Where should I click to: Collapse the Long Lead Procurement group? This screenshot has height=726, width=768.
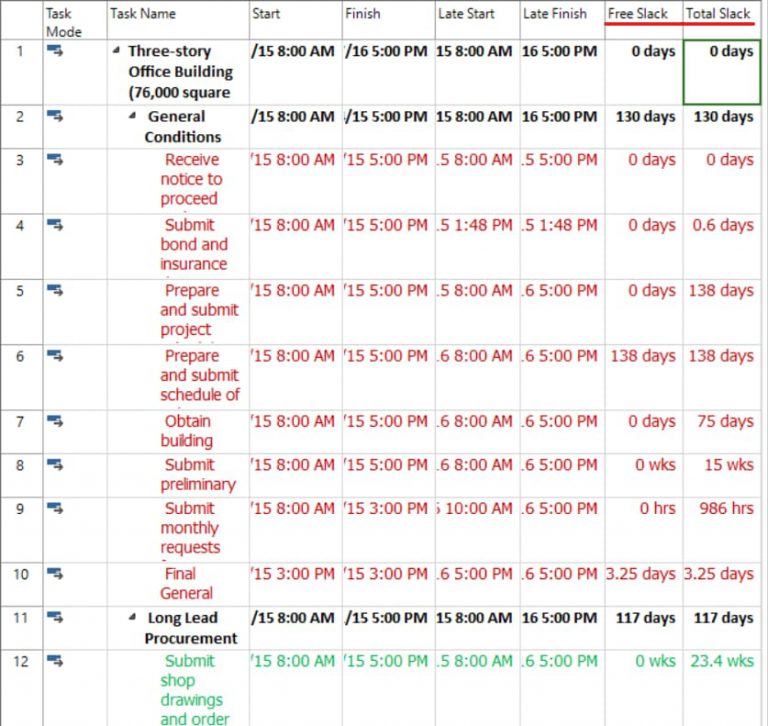[x=133, y=618]
